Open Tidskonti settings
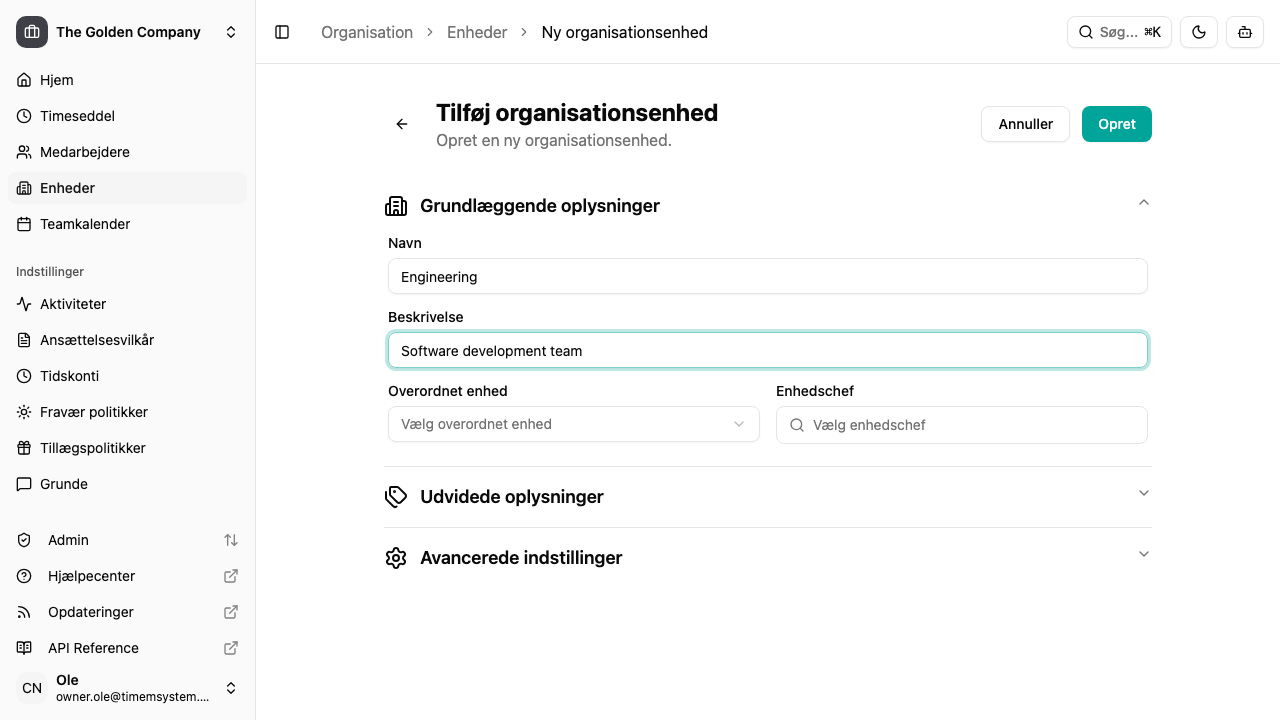This screenshot has height=720, width=1280. point(69,376)
